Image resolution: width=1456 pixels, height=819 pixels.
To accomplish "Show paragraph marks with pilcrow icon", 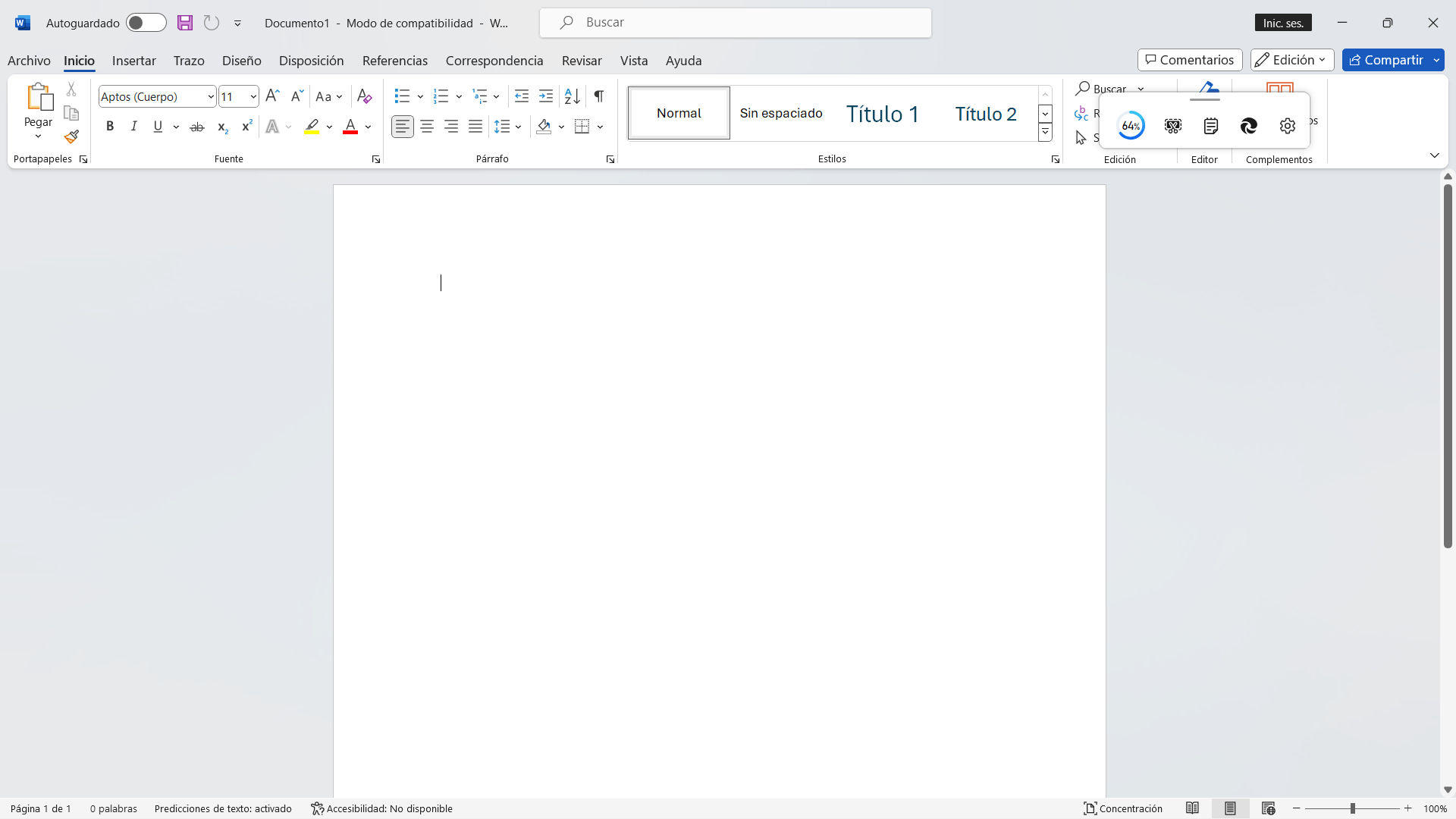I will coord(599,96).
